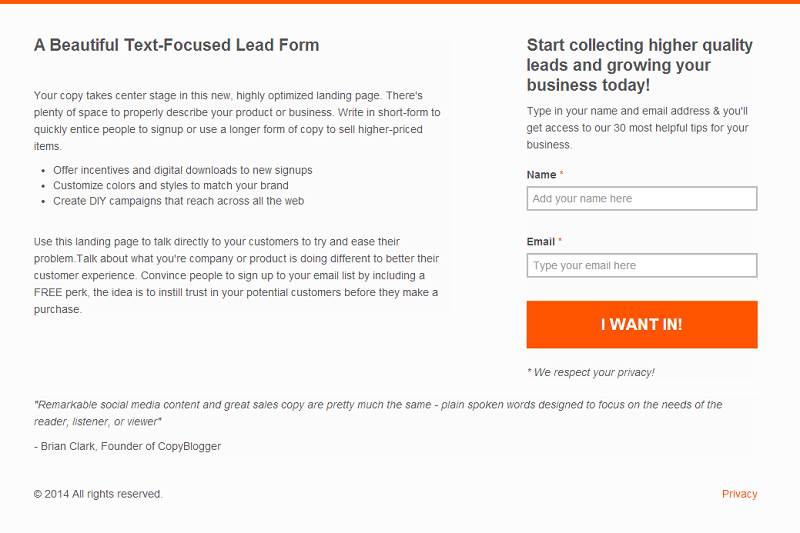The height and width of the screenshot is (533, 800).
Task: Focus the Email input field
Action: 641,266
